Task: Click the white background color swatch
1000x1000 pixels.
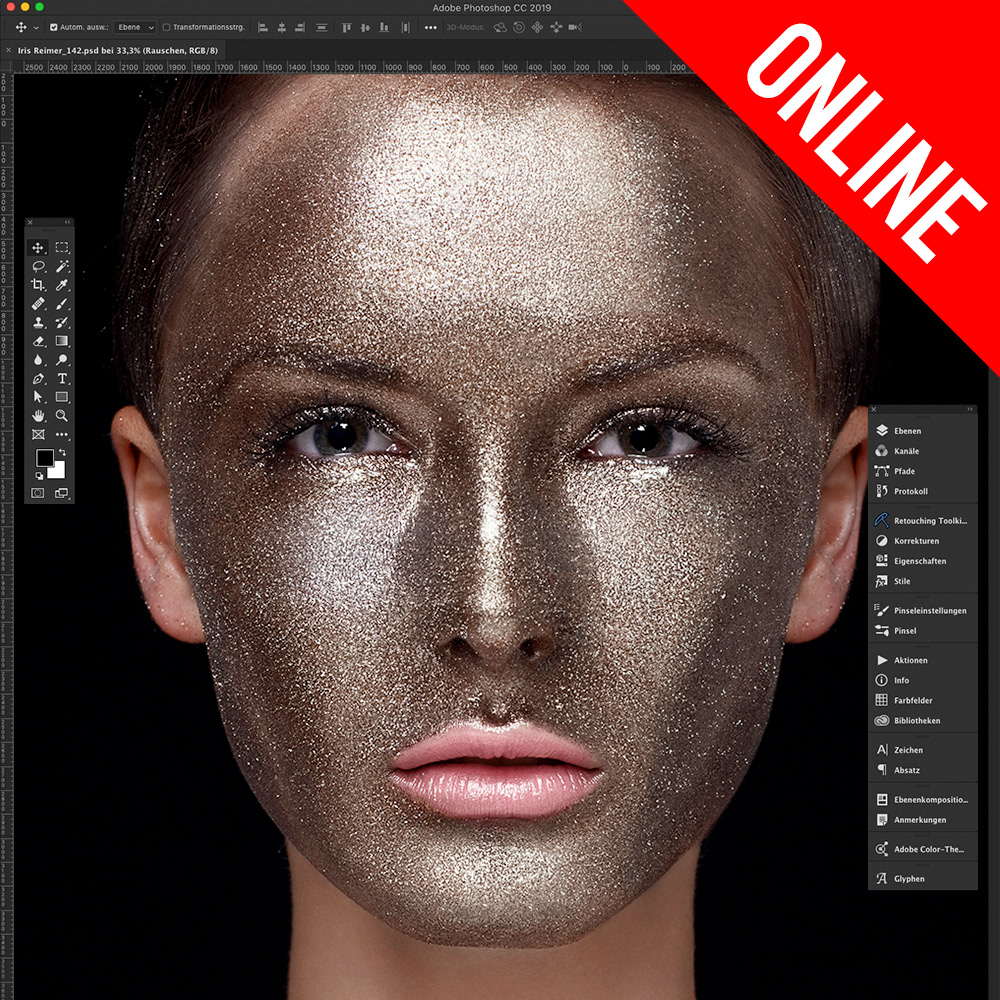Action: pyautogui.click(x=59, y=473)
